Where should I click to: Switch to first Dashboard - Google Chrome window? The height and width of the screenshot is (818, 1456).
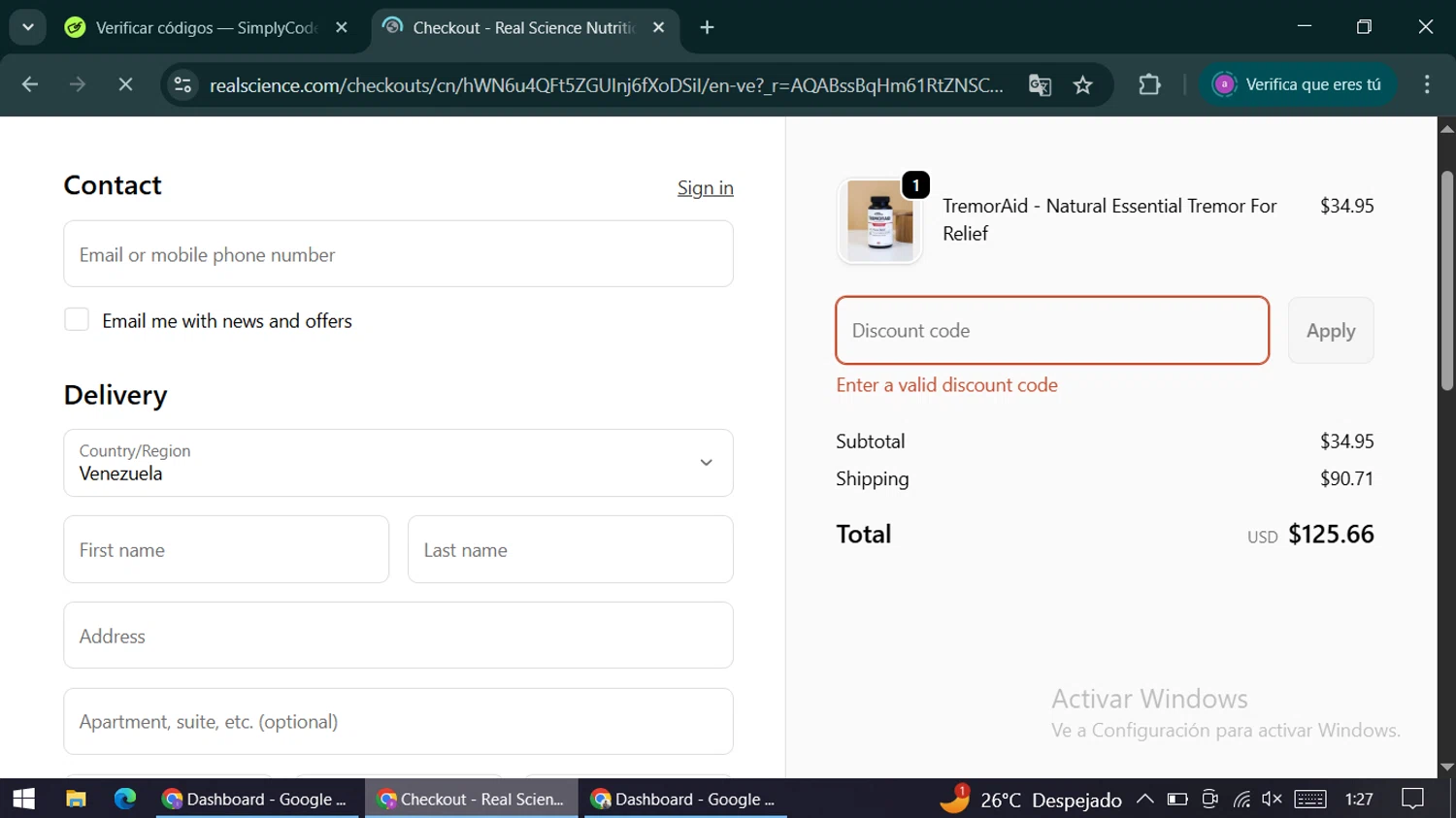[x=256, y=799]
